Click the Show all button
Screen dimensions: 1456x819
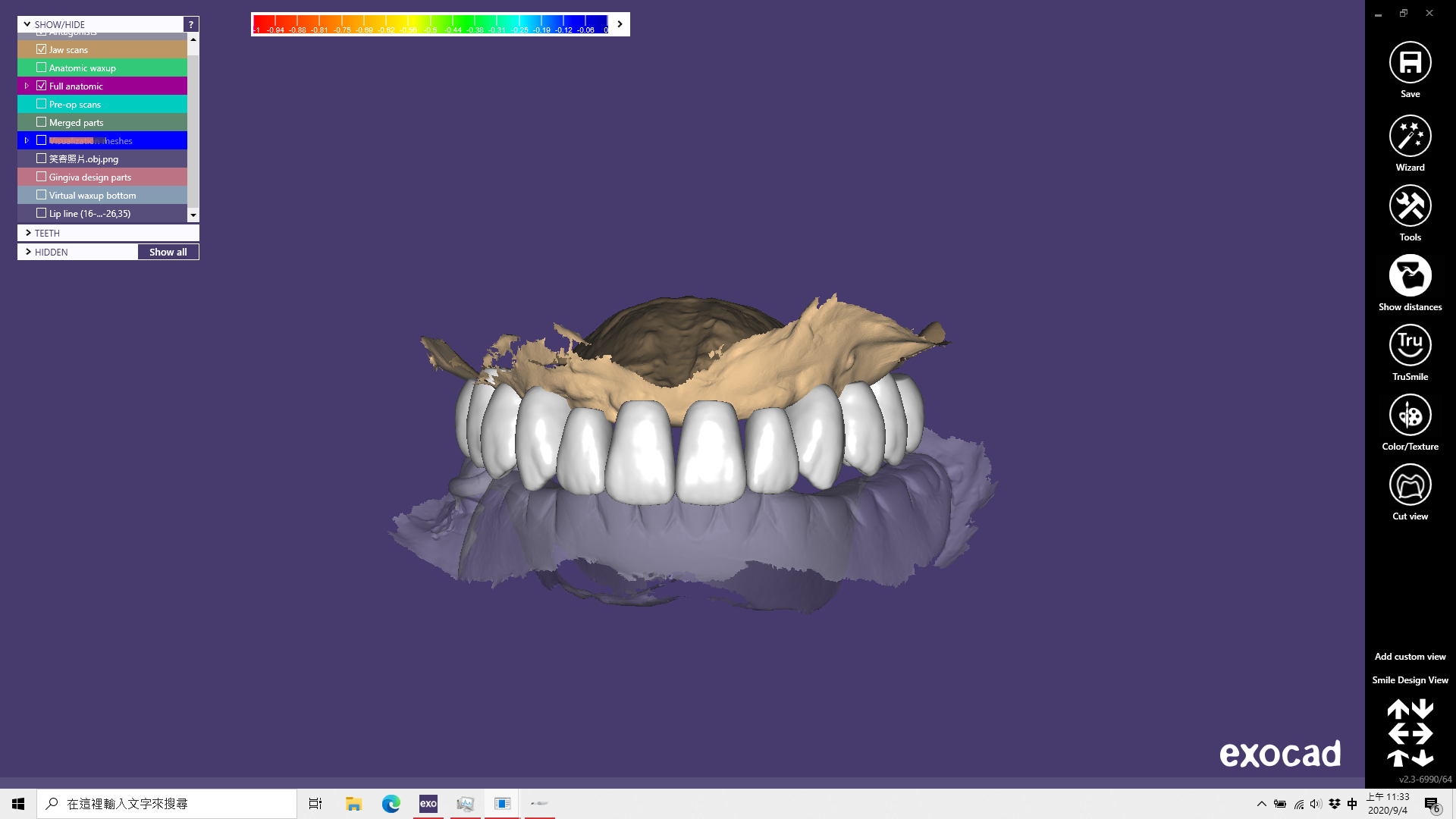pos(168,252)
